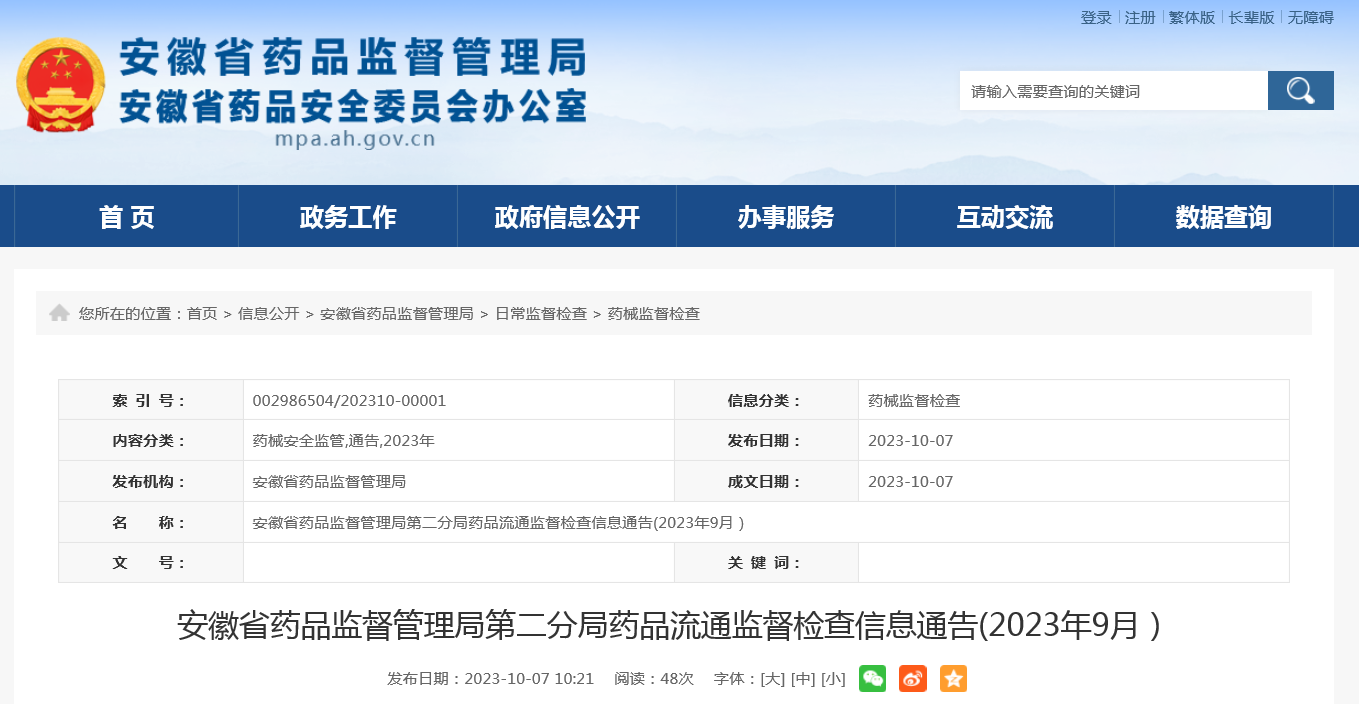Click the 发布机构 value 安徽省药品监督管理局

(329, 481)
